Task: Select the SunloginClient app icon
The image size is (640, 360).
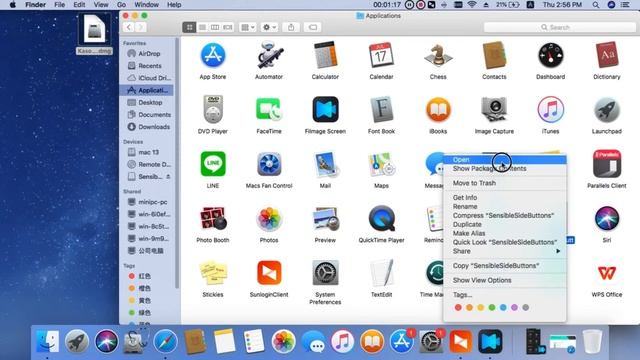Action: tap(269, 273)
